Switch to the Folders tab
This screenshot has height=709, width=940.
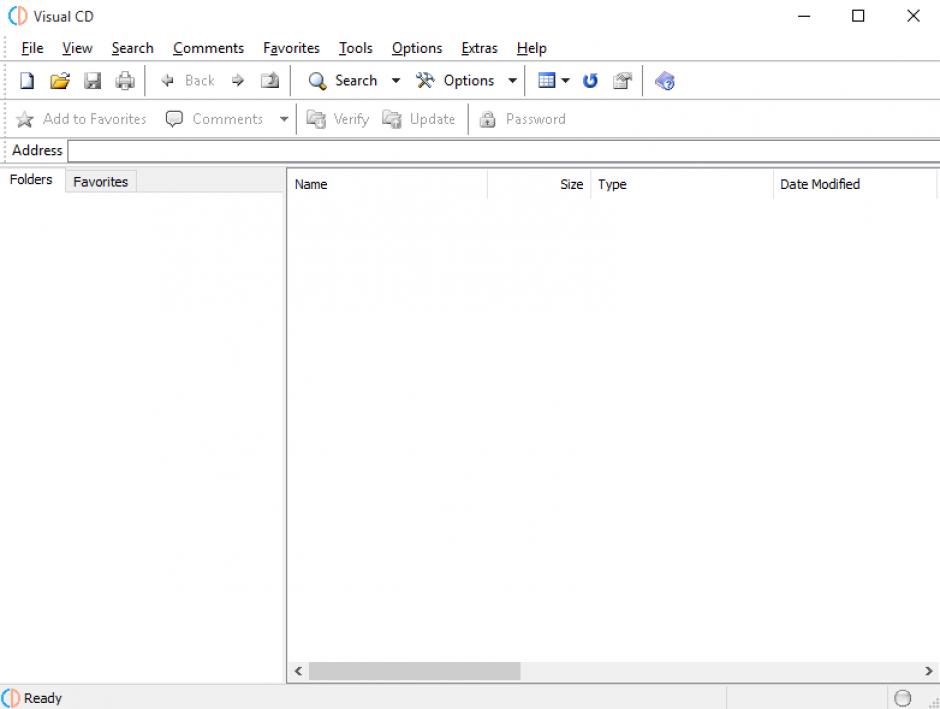(31, 180)
